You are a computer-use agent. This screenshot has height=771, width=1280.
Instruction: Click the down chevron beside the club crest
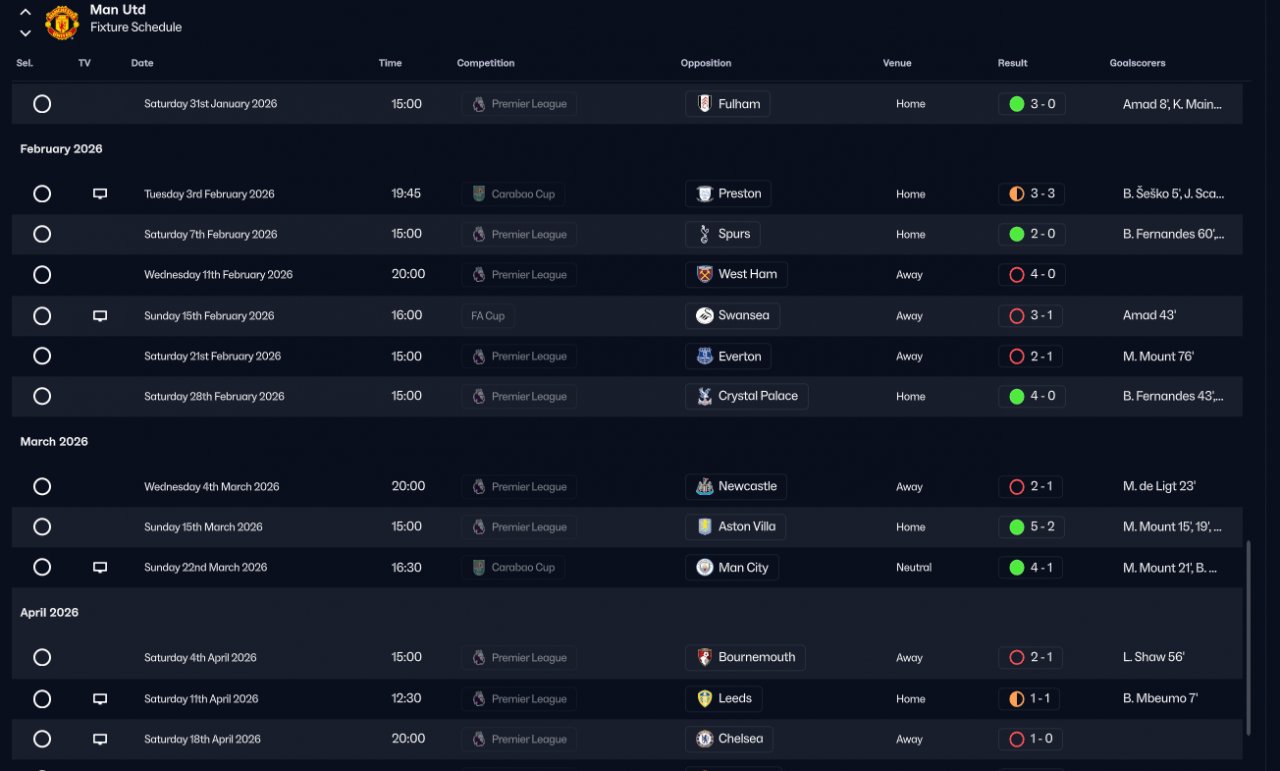(25, 32)
